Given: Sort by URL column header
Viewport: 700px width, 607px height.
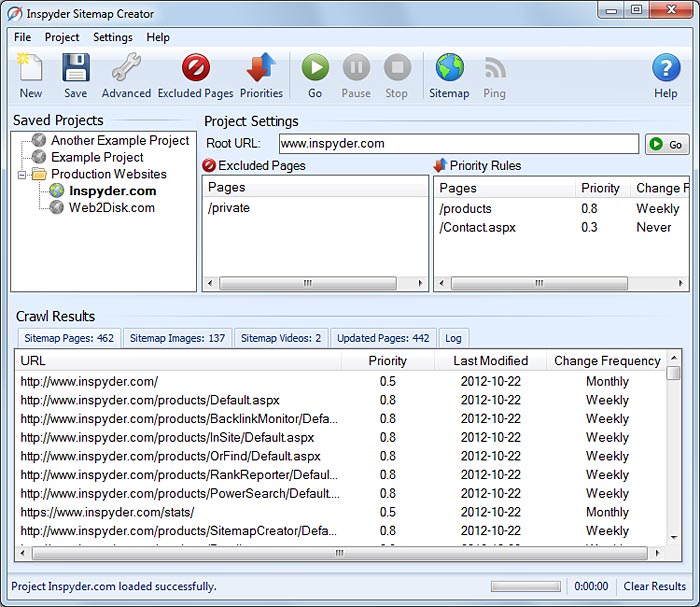Looking at the screenshot, I should point(179,361).
